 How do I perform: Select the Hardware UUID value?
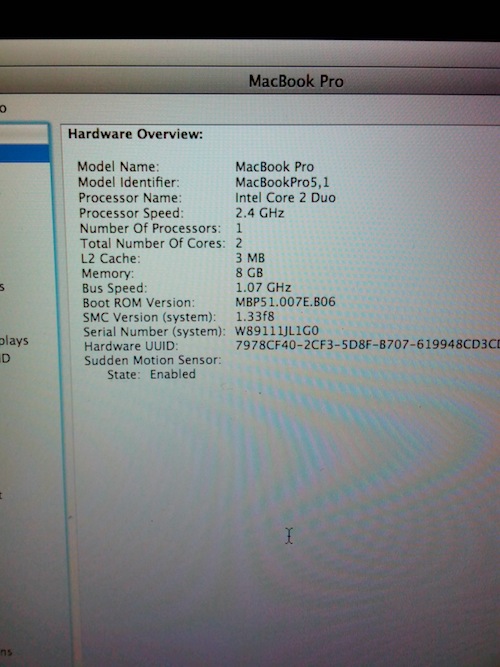coord(367,344)
